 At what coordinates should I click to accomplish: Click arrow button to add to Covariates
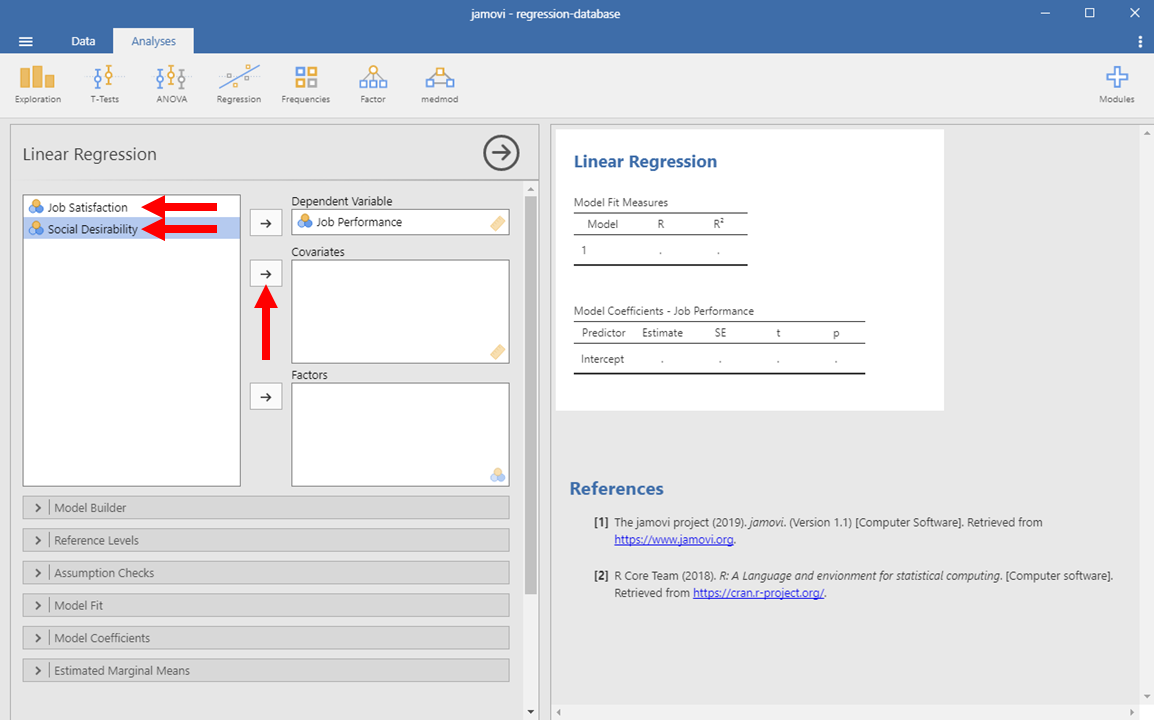pos(265,273)
